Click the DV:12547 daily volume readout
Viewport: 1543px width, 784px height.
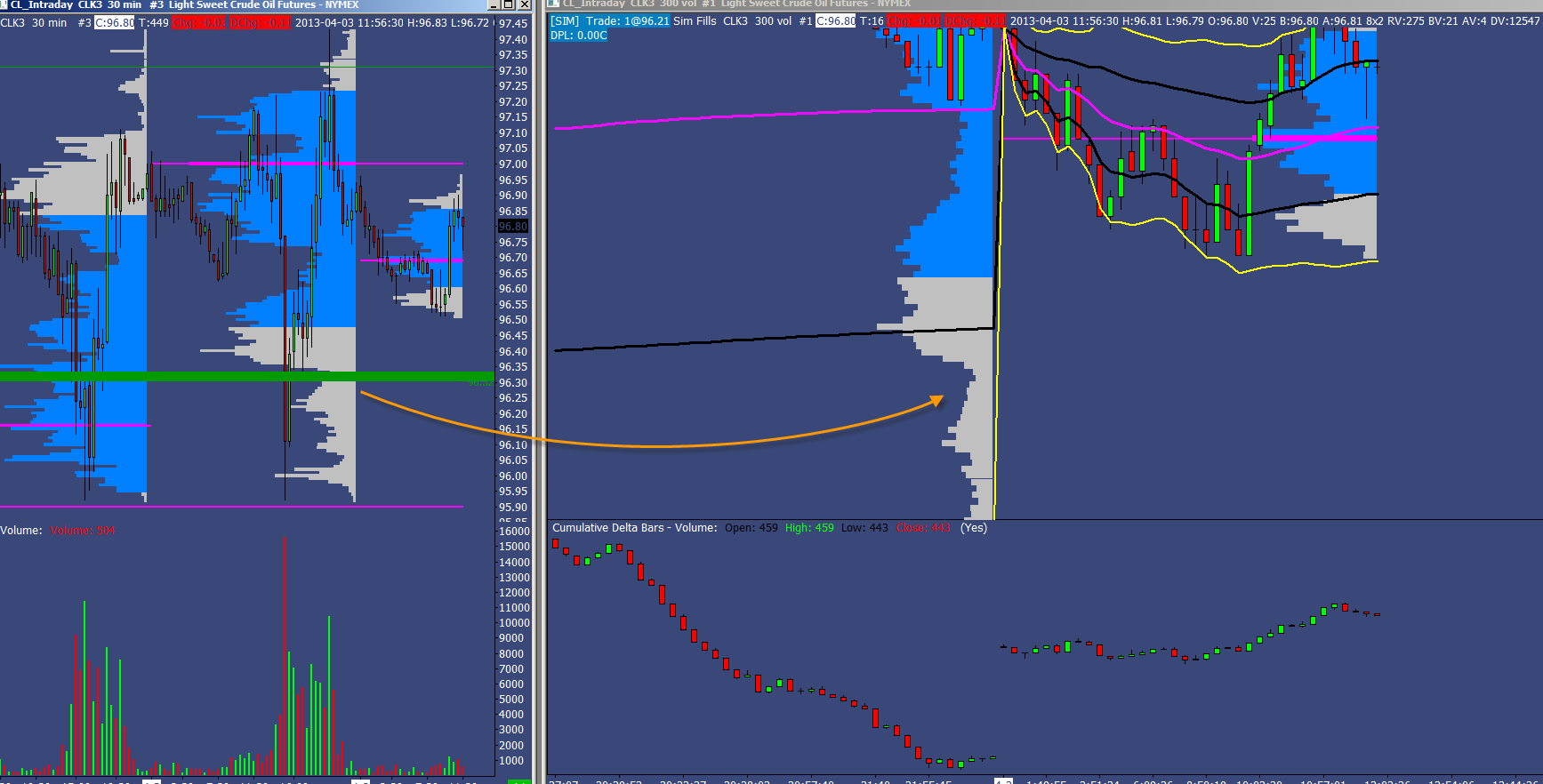[1514, 21]
